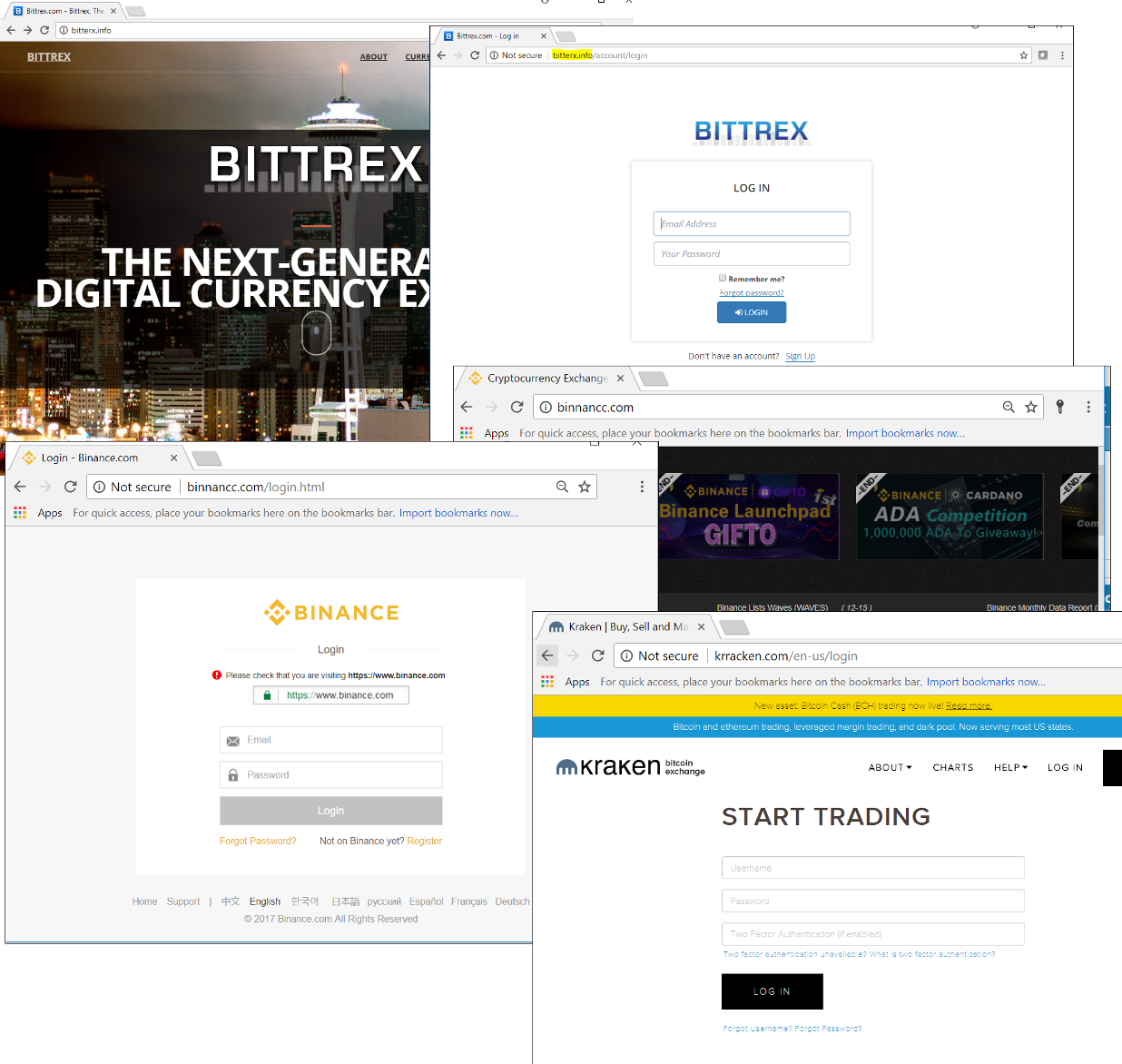
Task: Open CHARTS in the Kraken navigation
Action: pos(953,767)
